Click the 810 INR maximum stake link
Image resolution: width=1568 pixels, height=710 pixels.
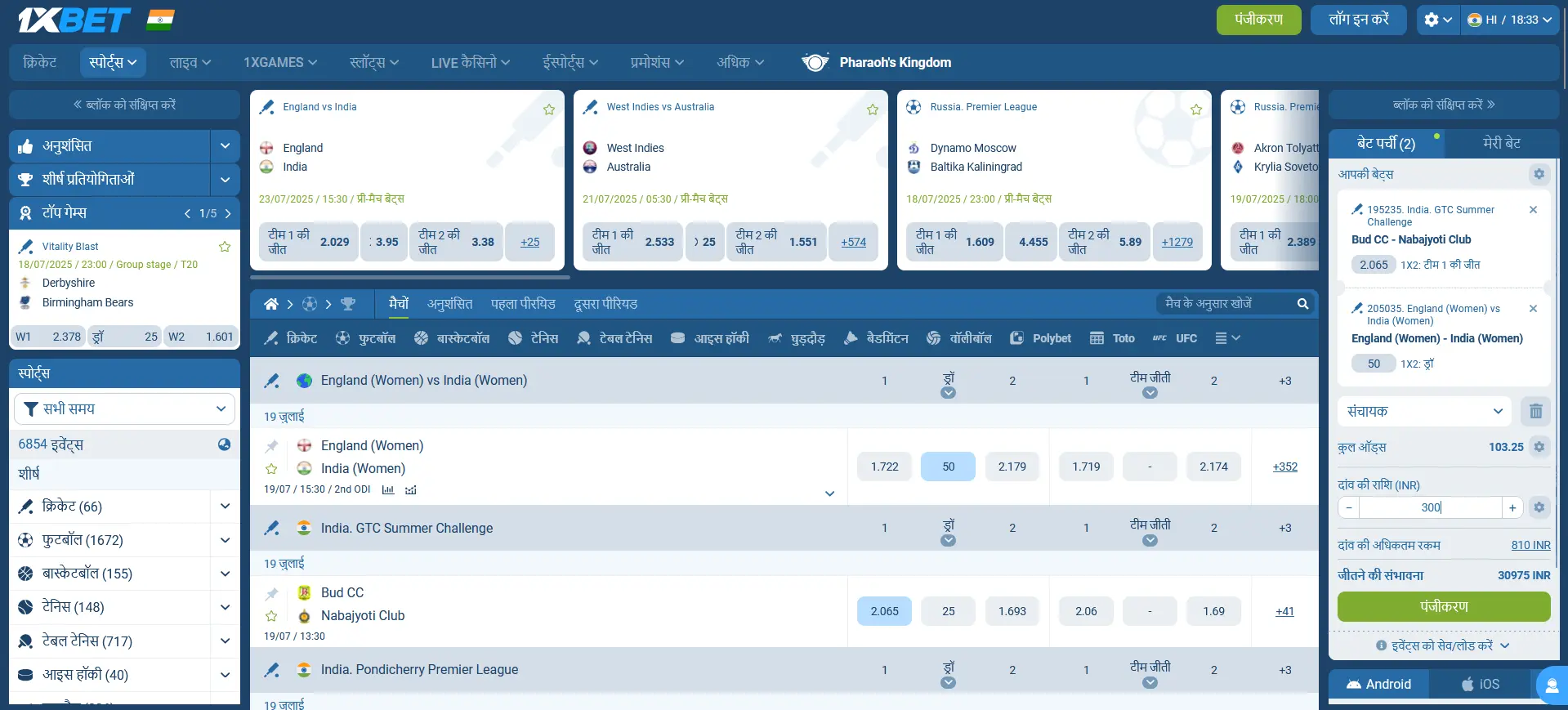pyautogui.click(x=1530, y=545)
